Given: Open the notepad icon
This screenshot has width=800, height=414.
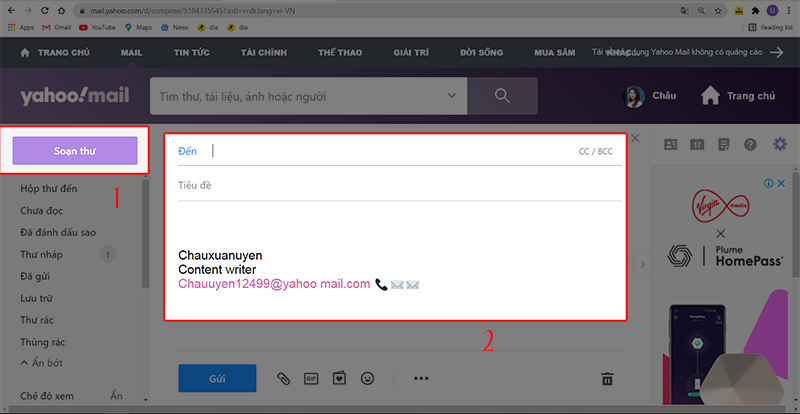Looking at the screenshot, I should pyautogui.click(x=723, y=144).
